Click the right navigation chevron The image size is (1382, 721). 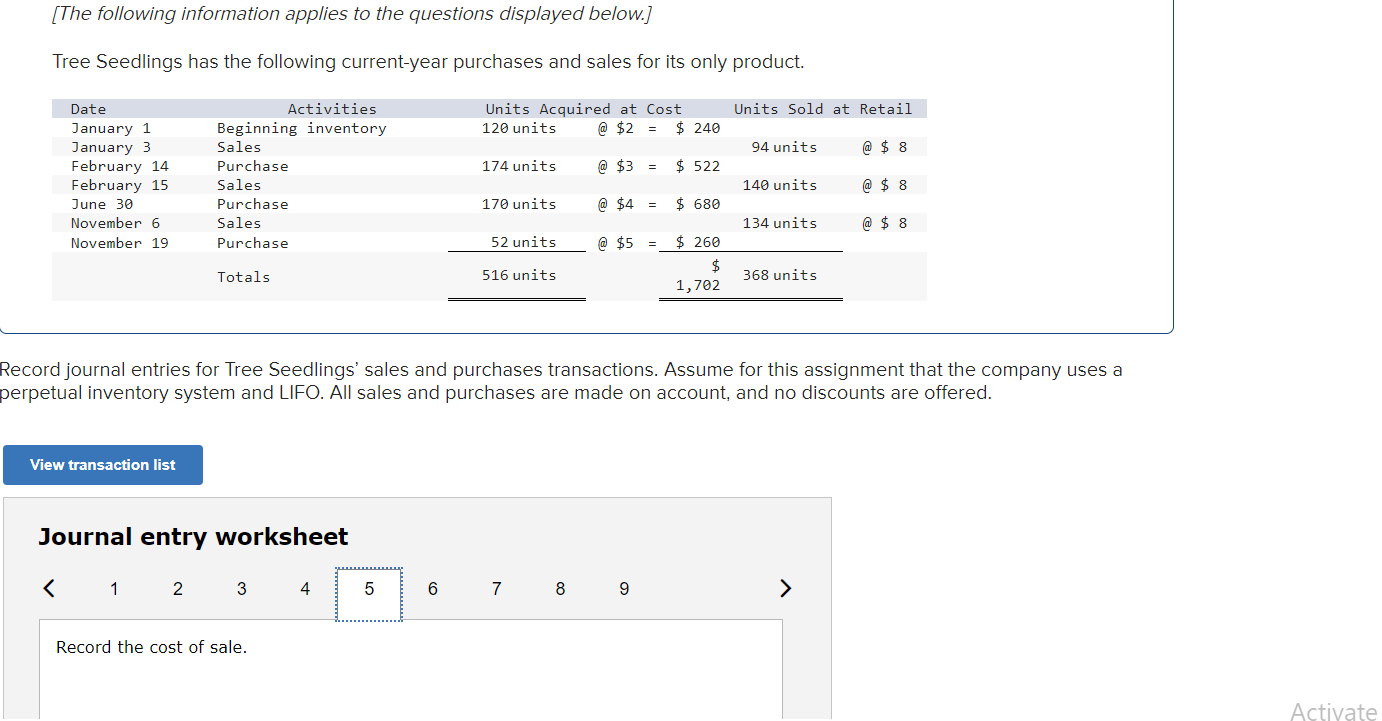tap(785, 588)
